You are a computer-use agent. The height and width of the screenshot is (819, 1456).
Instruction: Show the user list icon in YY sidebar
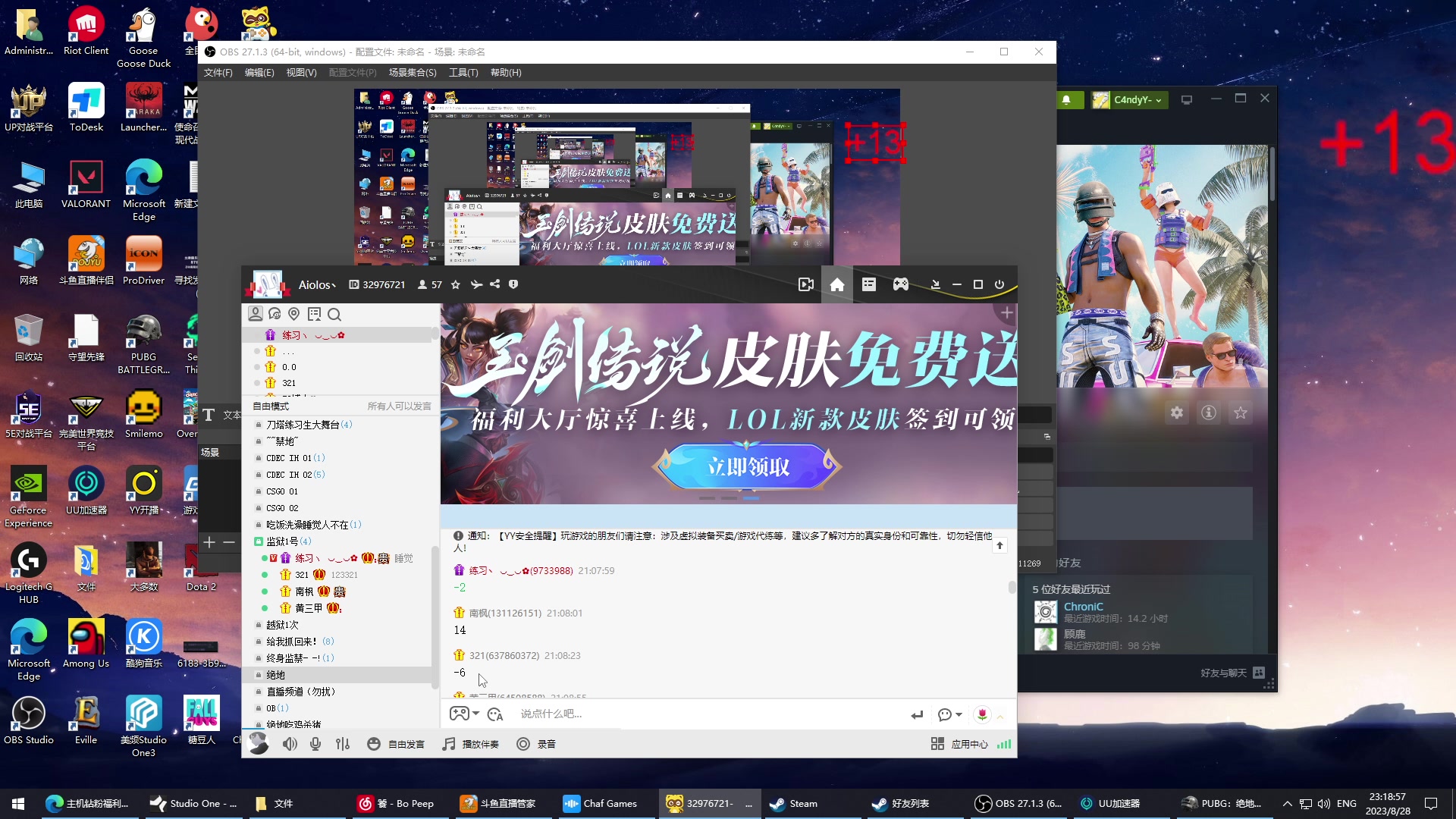pyautogui.click(x=256, y=314)
